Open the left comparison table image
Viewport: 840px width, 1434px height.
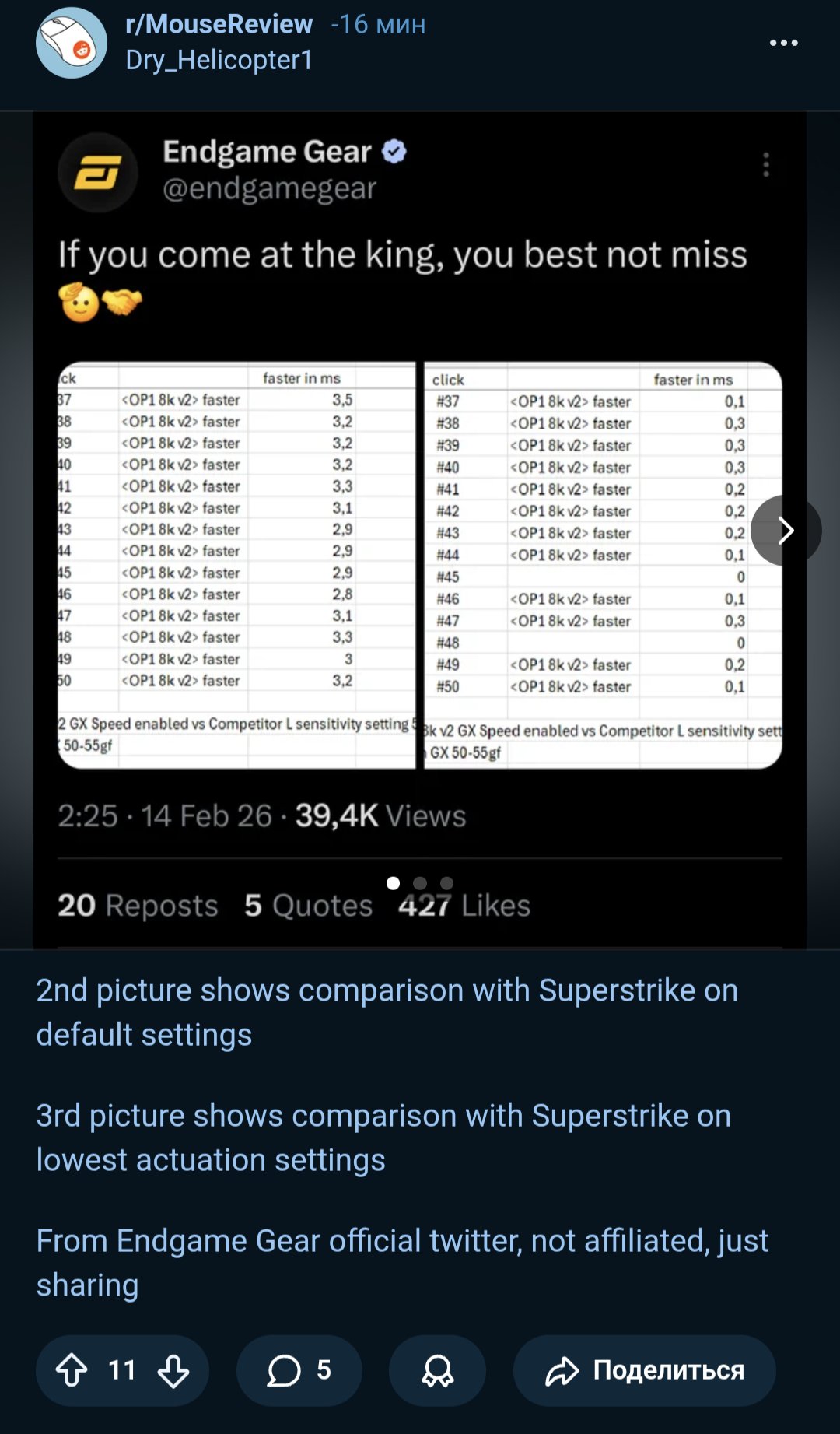tap(237, 566)
